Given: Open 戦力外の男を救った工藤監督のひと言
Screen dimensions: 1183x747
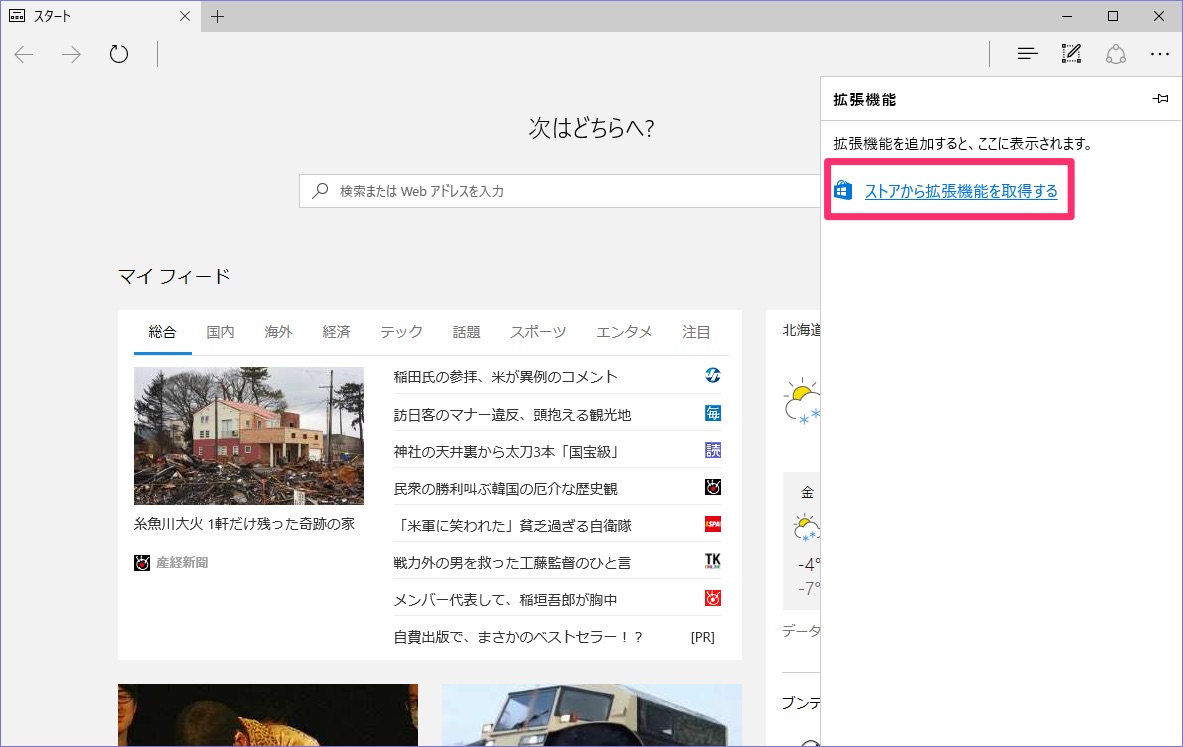Looking at the screenshot, I should click(512, 562).
